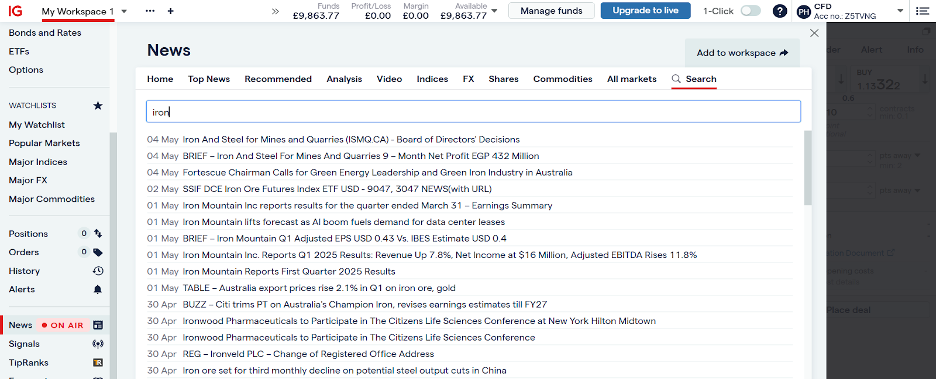Viewport: 936px width, 380px height.
Task: Open 'REG – Ironveld PLC – Change of Registered Office'
Action: (308, 354)
